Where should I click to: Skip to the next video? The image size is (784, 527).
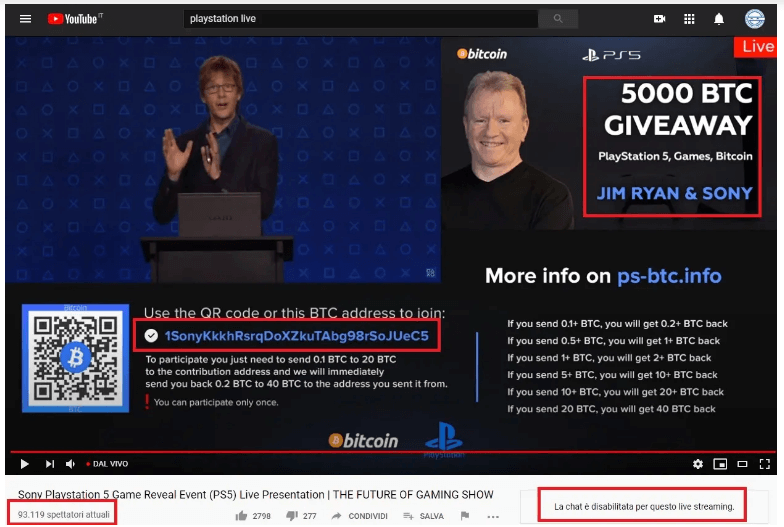click(x=50, y=464)
